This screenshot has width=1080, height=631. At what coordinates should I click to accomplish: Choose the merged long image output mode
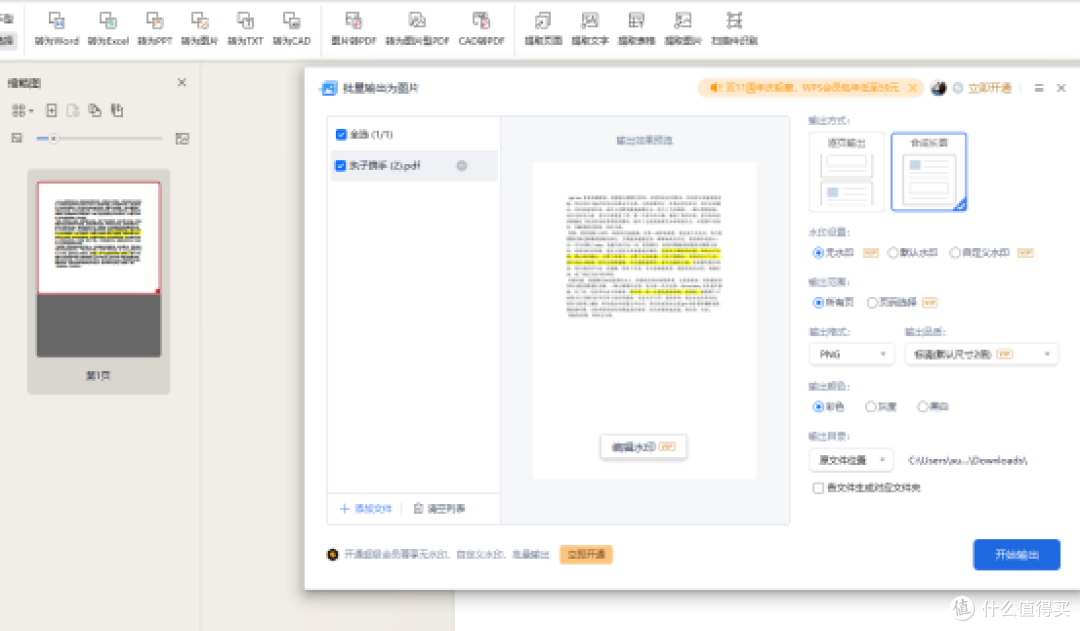(928, 172)
